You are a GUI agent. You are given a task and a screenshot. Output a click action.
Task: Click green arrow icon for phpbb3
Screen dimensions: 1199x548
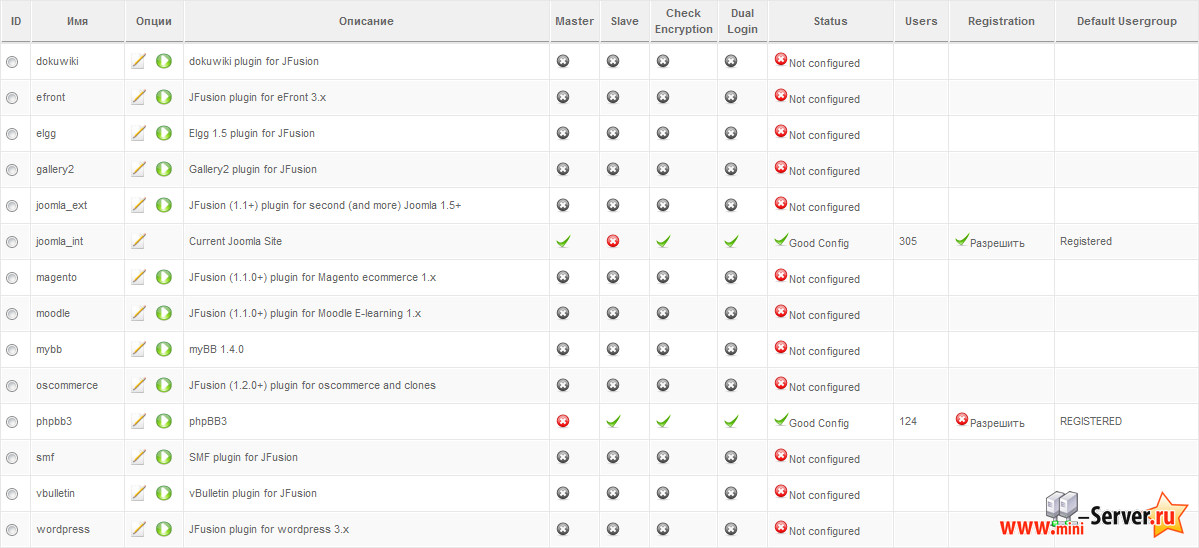pyautogui.click(x=164, y=420)
